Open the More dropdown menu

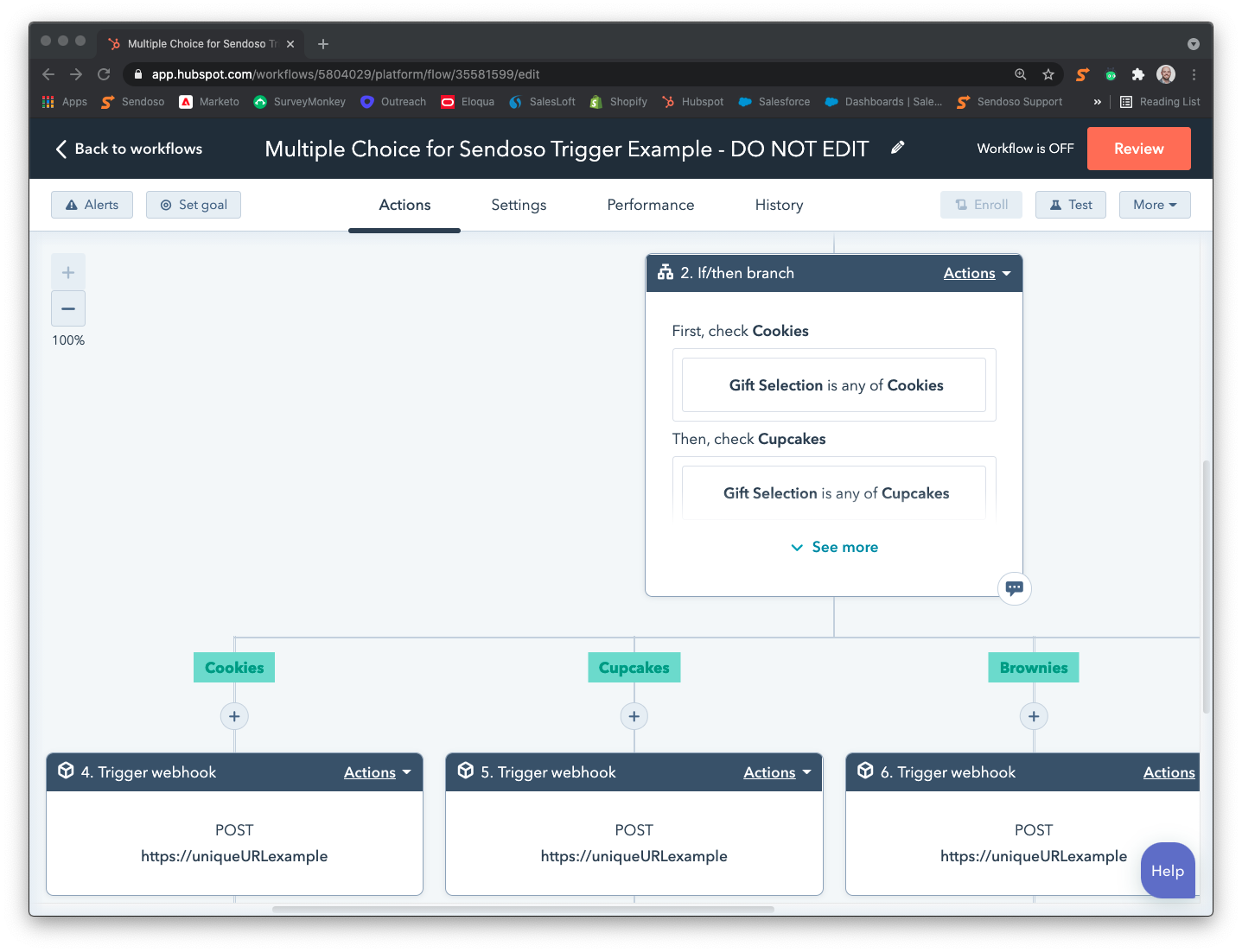1154,205
